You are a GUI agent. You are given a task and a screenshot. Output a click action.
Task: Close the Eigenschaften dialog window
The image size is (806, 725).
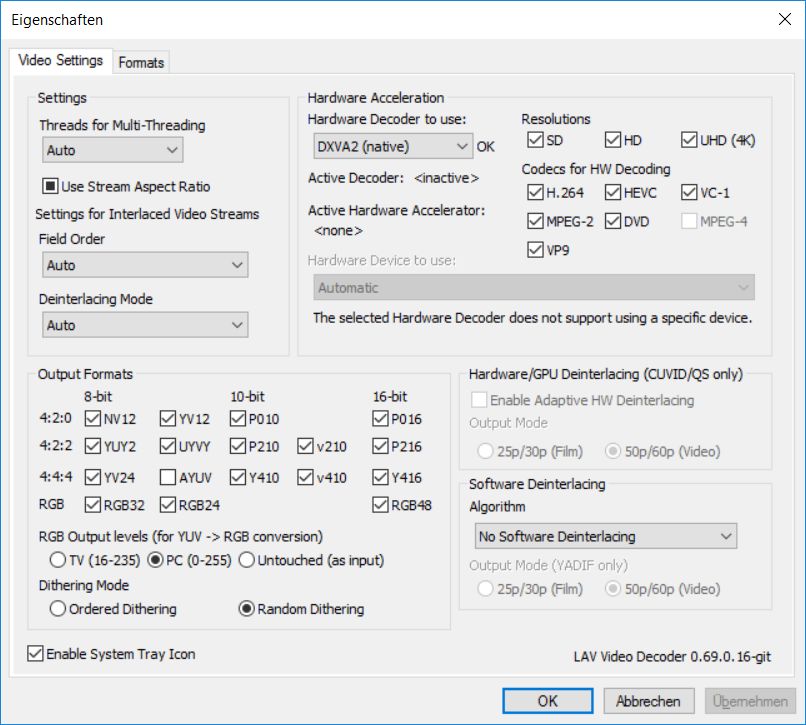[x=782, y=20]
